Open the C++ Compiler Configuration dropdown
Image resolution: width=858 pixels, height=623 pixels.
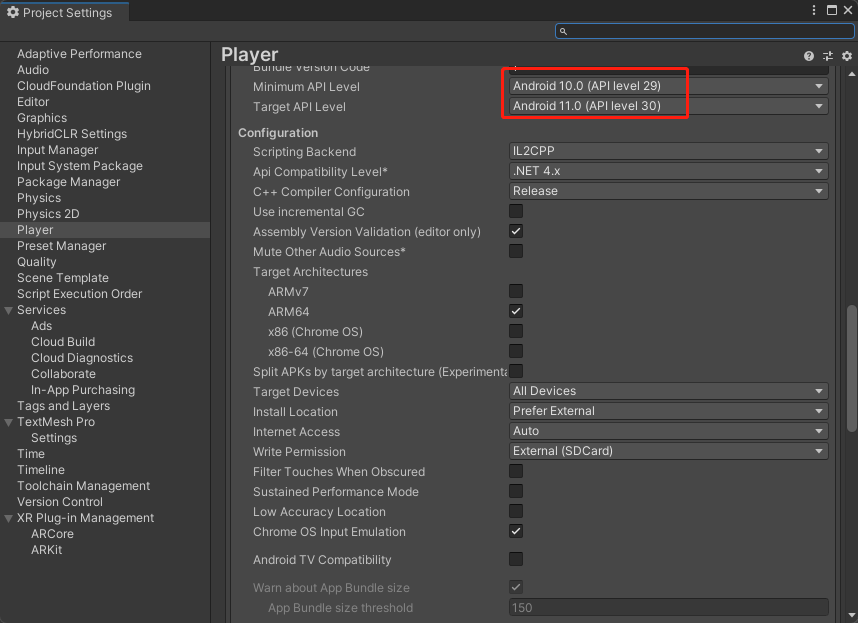click(668, 191)
